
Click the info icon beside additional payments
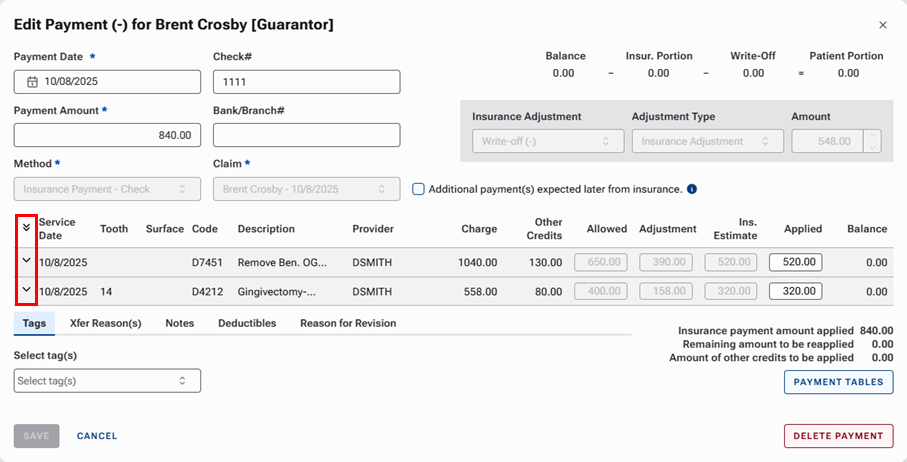click(692, 189)
